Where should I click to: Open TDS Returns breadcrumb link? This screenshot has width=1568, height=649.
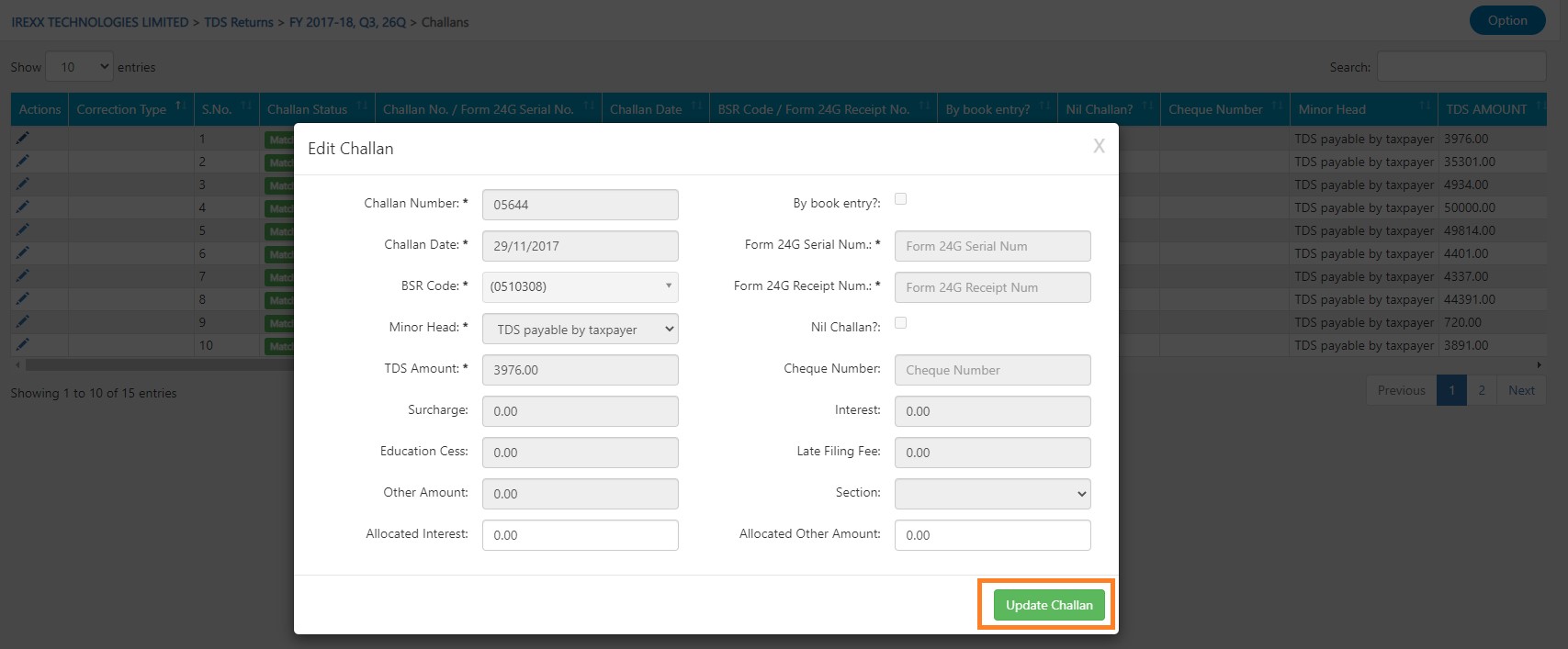pos(239,22)
